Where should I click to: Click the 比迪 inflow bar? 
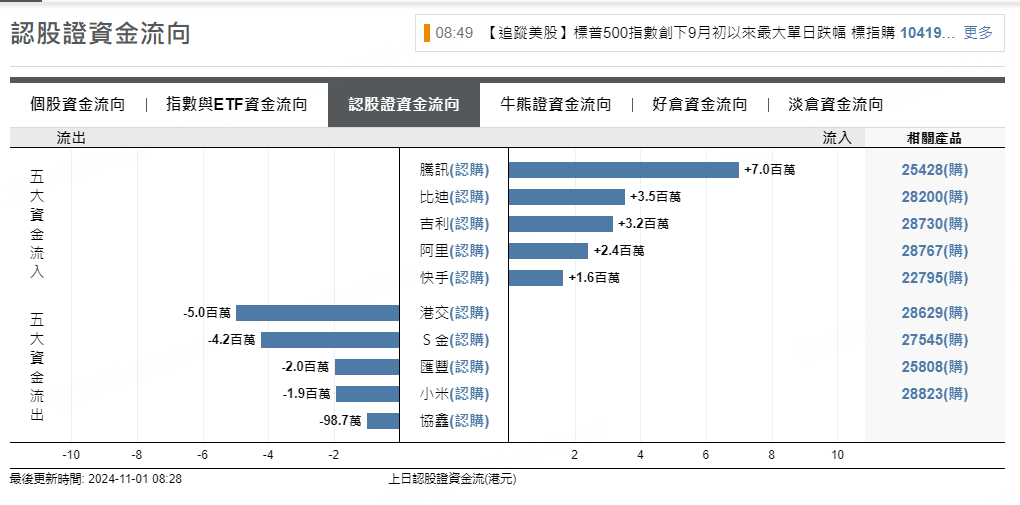tap(567, 197)
